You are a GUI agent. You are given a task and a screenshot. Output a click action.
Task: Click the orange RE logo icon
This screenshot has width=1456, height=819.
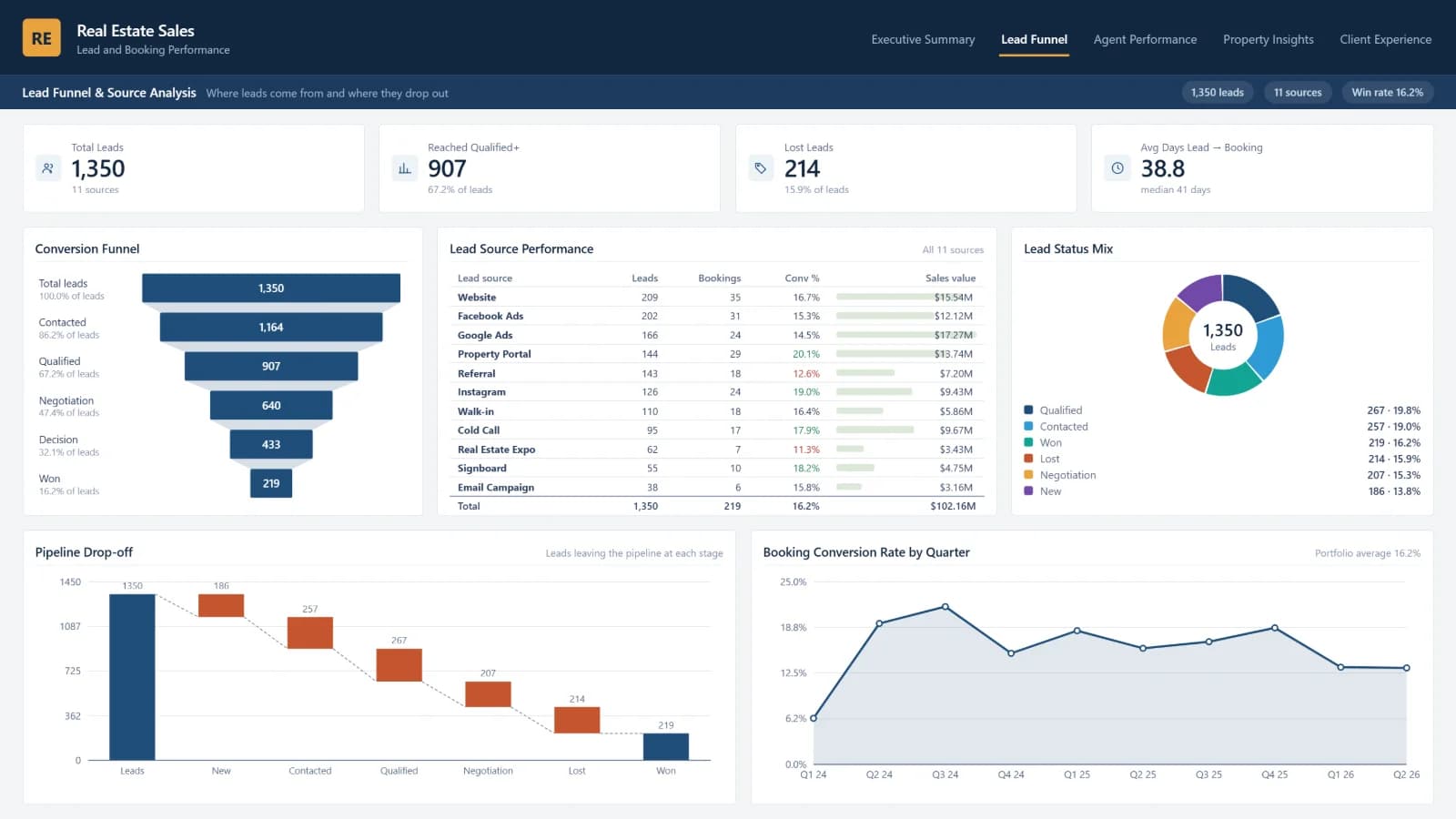(41, 38)
